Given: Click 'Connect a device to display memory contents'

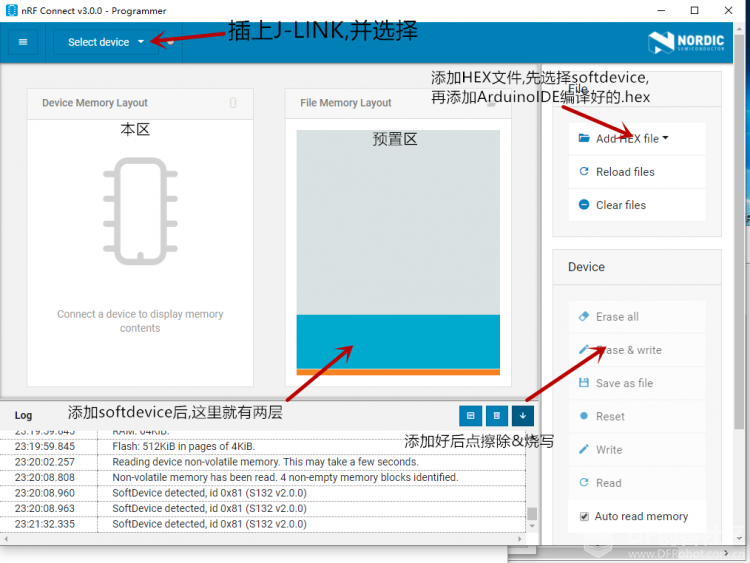Looking at the screenshot, I should (140, 321).
